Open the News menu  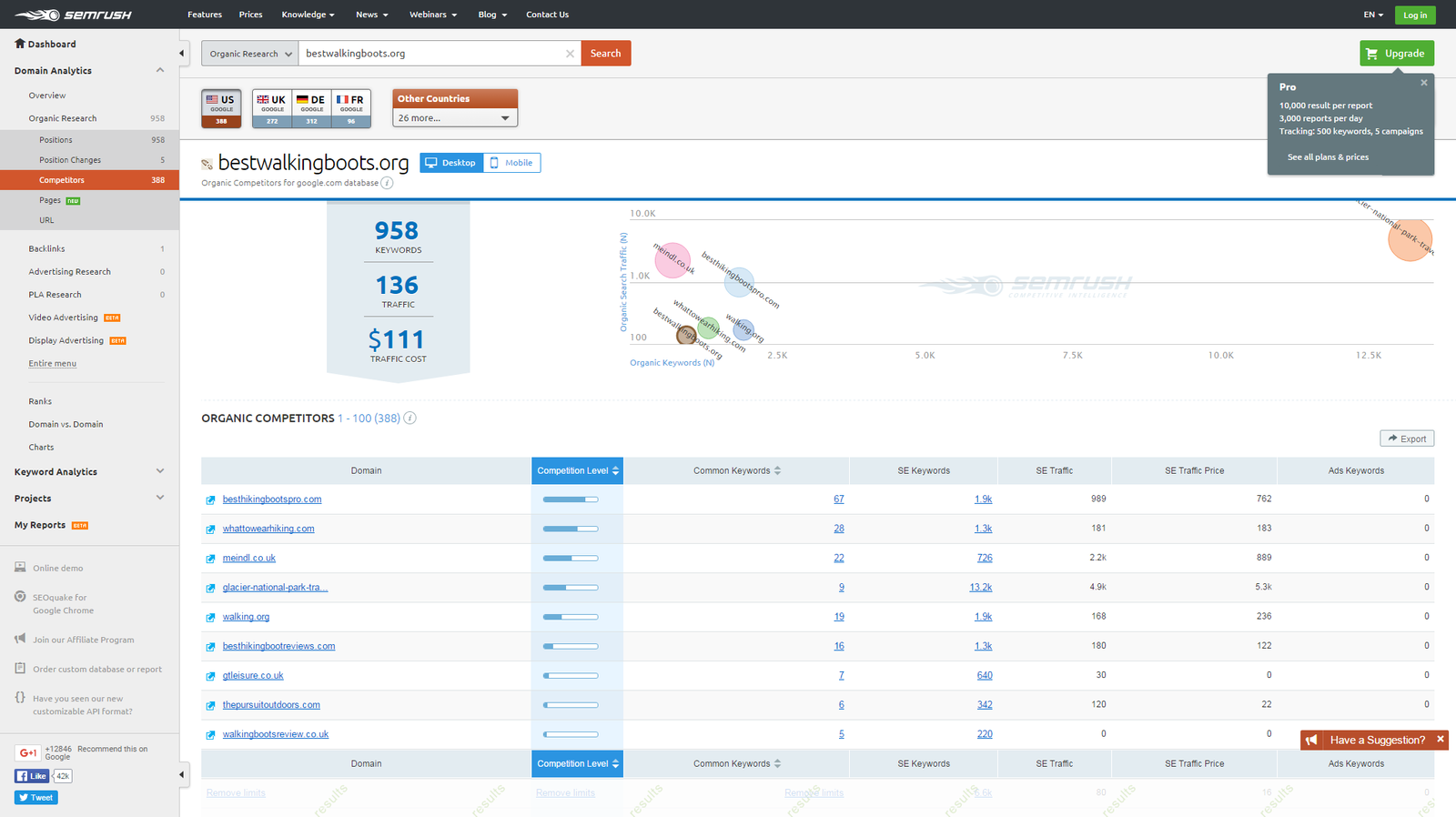pos(371,15)
